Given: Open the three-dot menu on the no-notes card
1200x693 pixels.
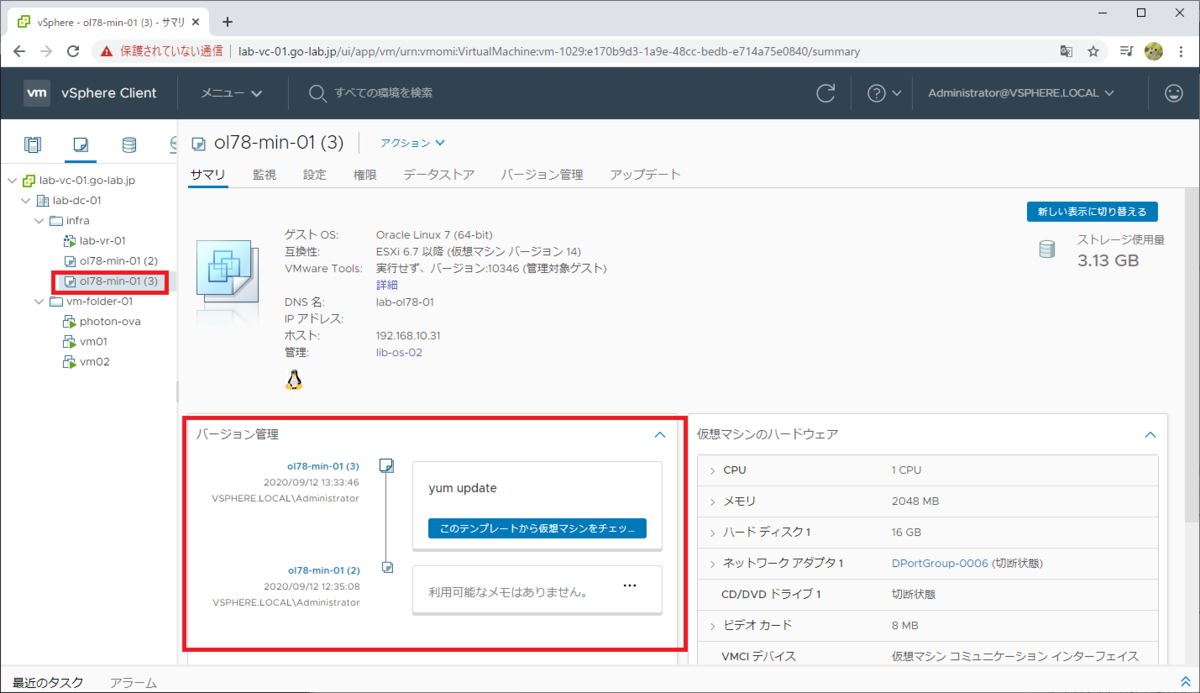Looking at the screenshot, I should click(630, 586).
